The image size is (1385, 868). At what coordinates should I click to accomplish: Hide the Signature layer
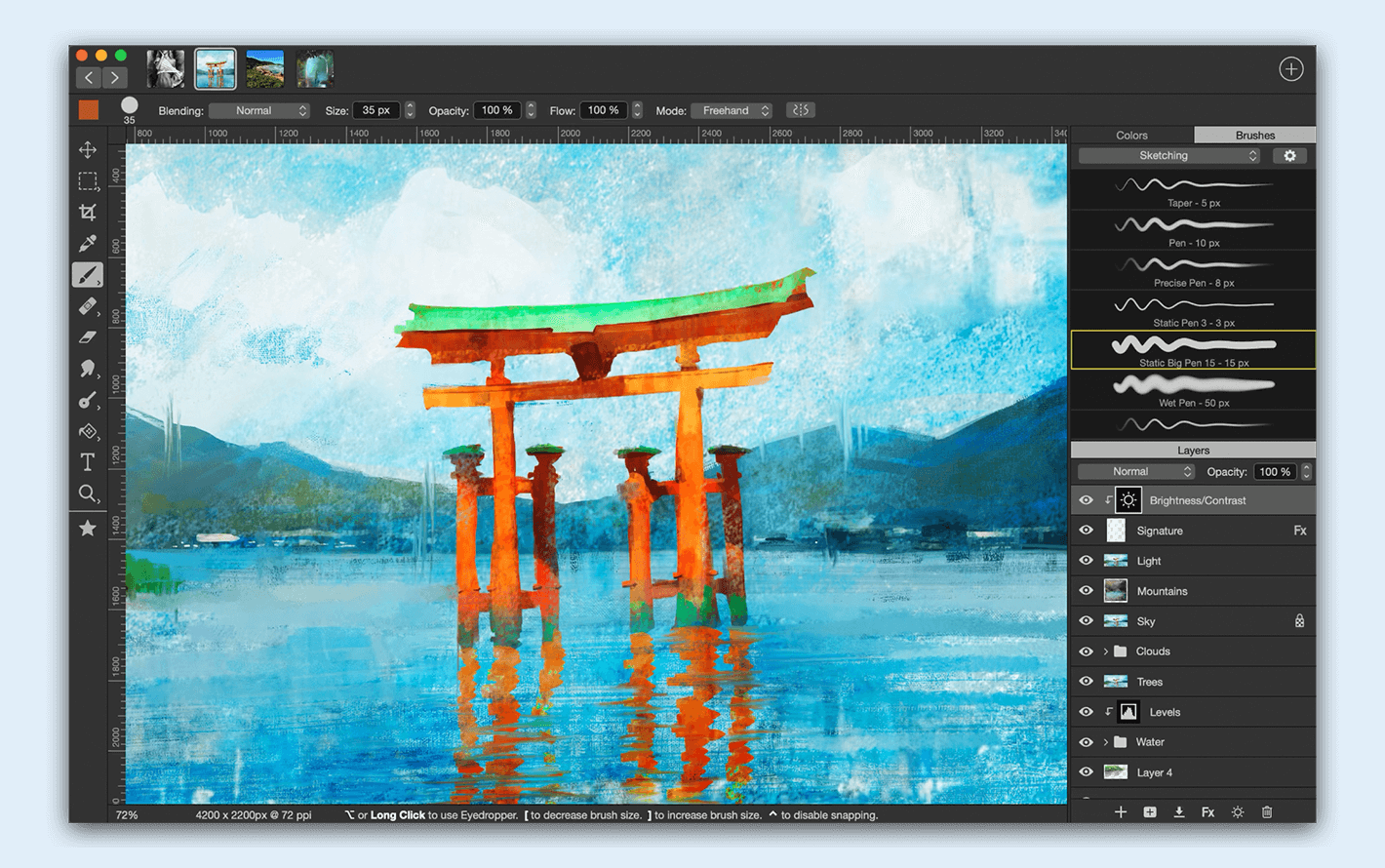click(1086, 531)
